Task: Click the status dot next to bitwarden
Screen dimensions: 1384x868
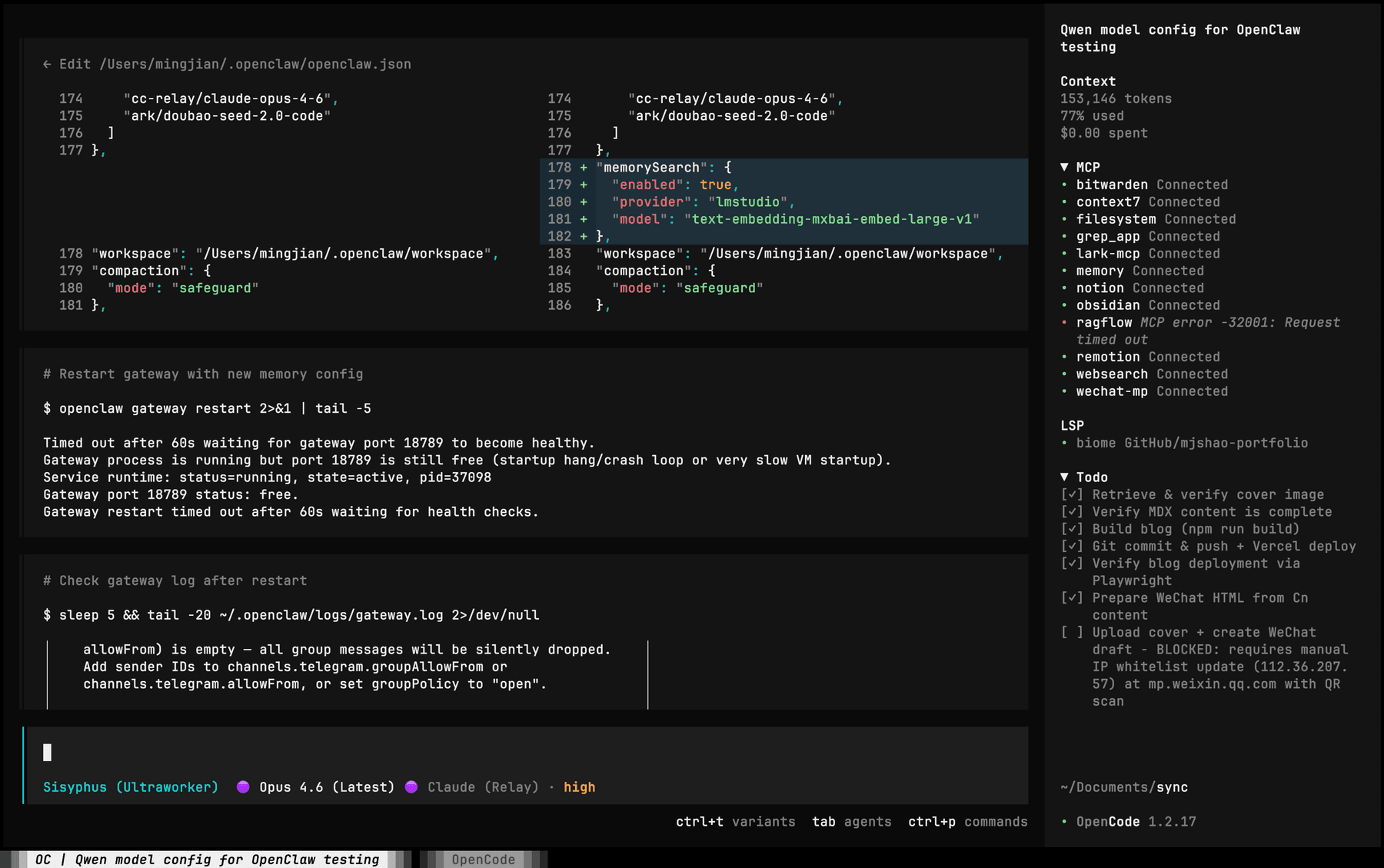Action: pyautogui.click(x=1064, y=185)
